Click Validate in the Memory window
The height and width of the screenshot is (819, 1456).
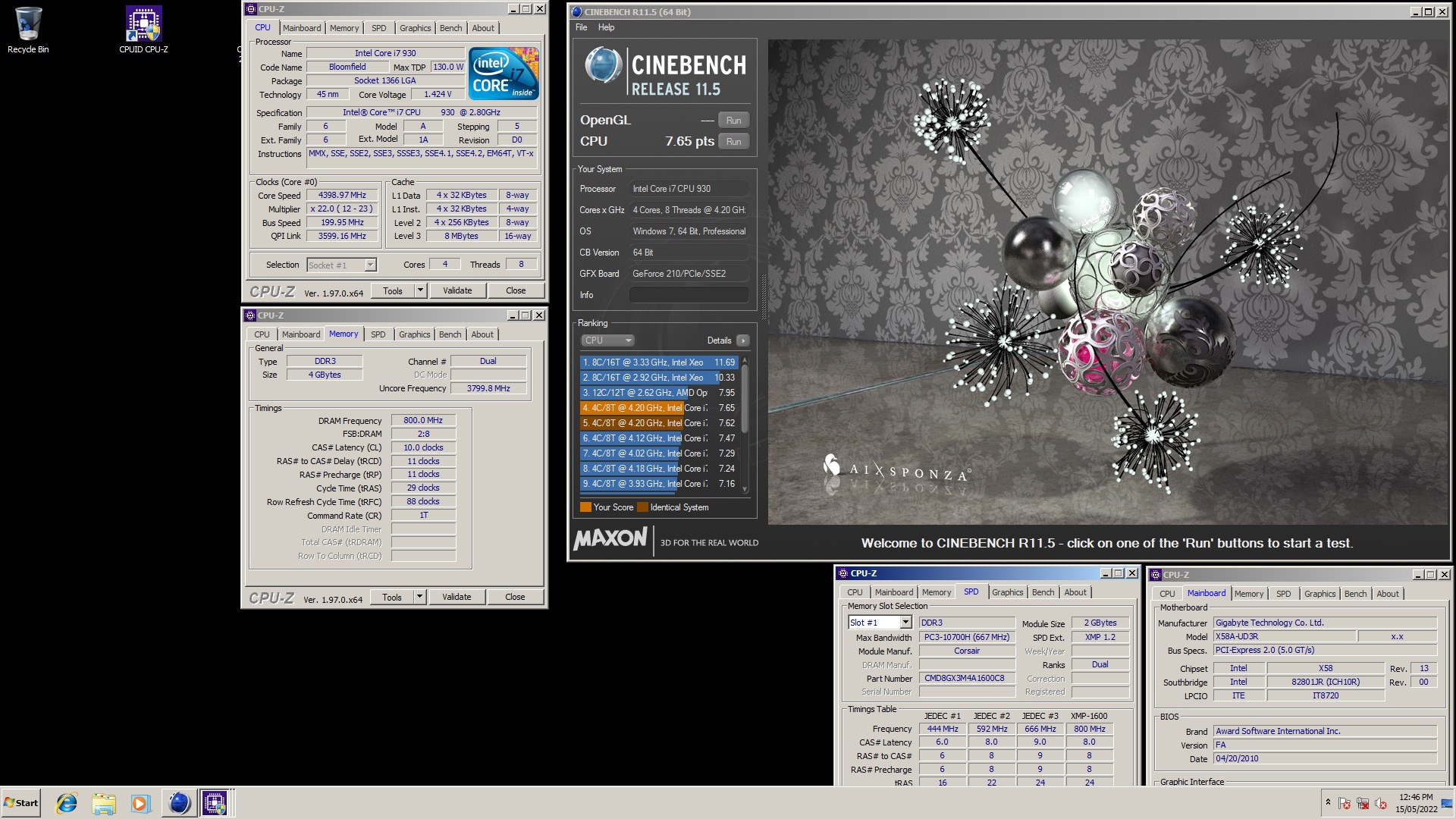click(x=457, y=597)
